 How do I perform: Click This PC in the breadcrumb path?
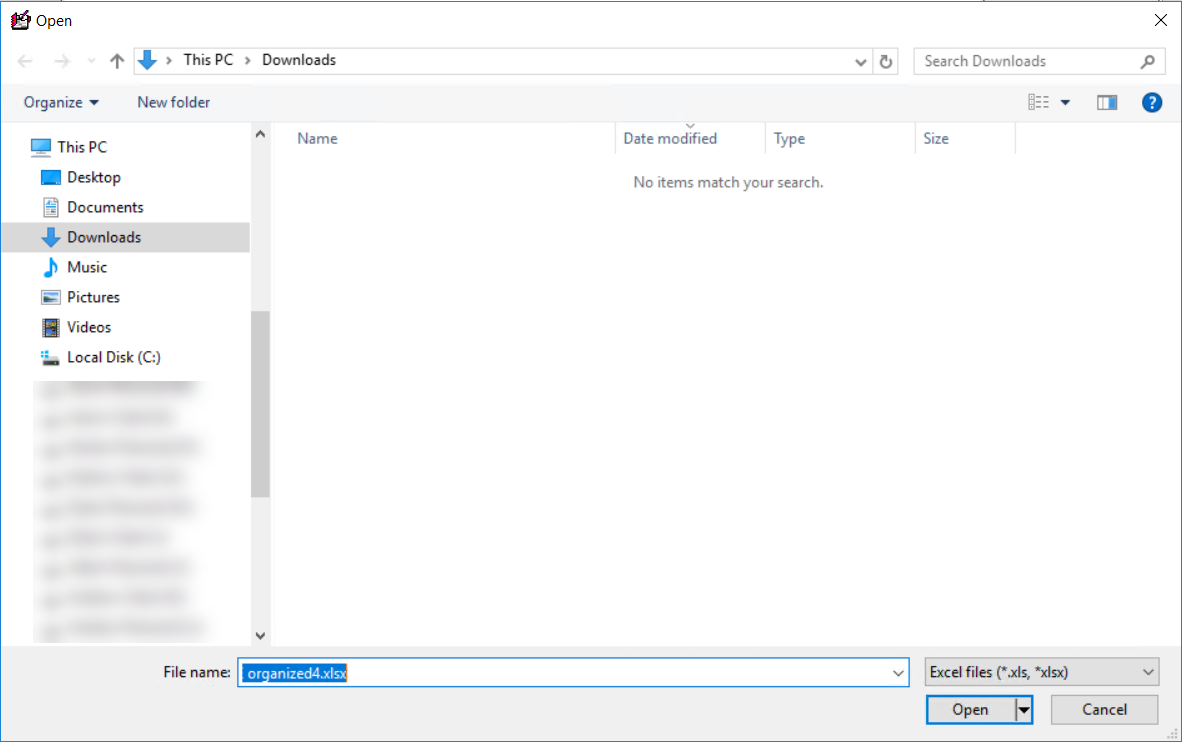208,60
